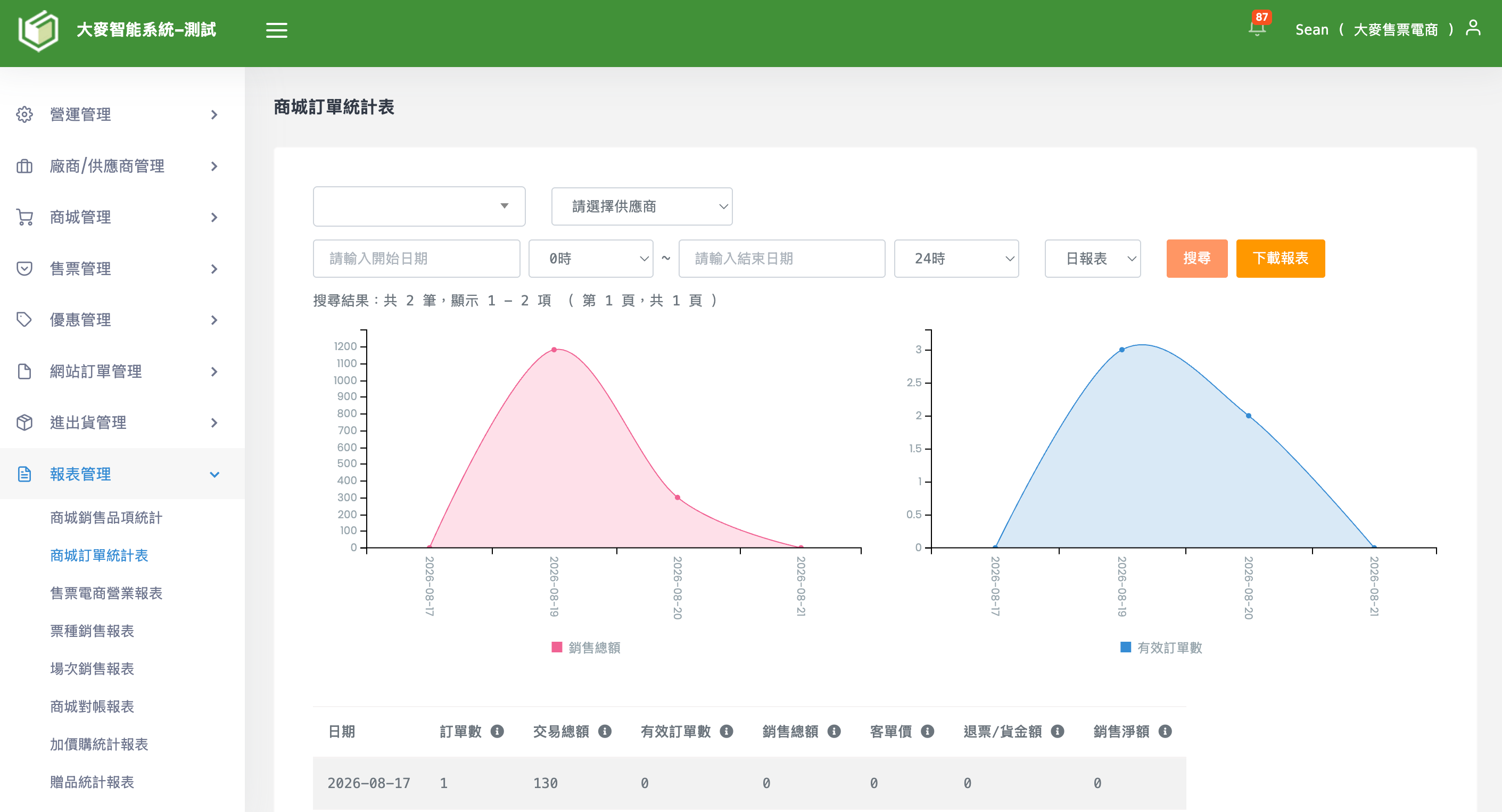Focus the 請輸入開始日期 field

coord(416,258)
